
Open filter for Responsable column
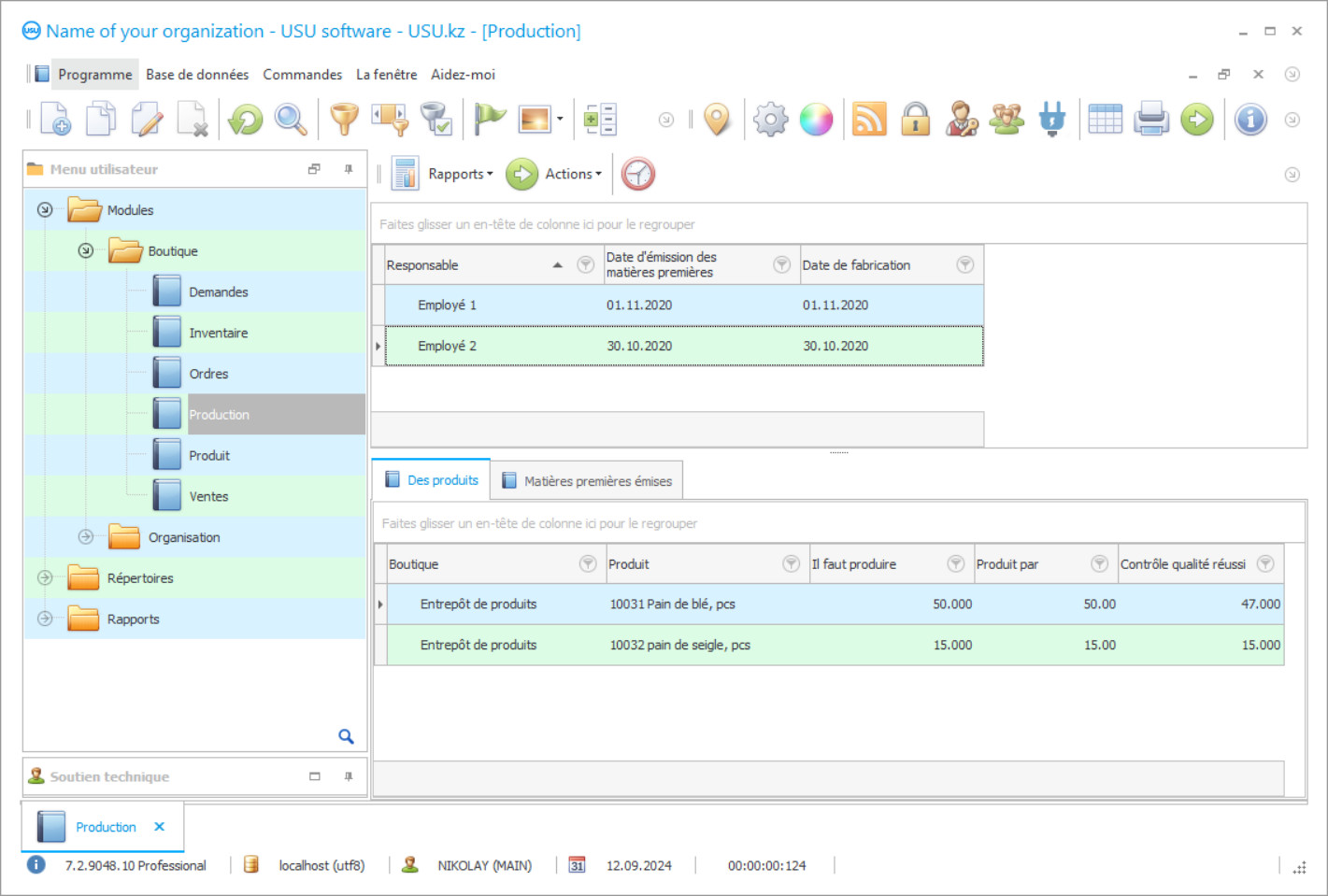click(586, 264)
